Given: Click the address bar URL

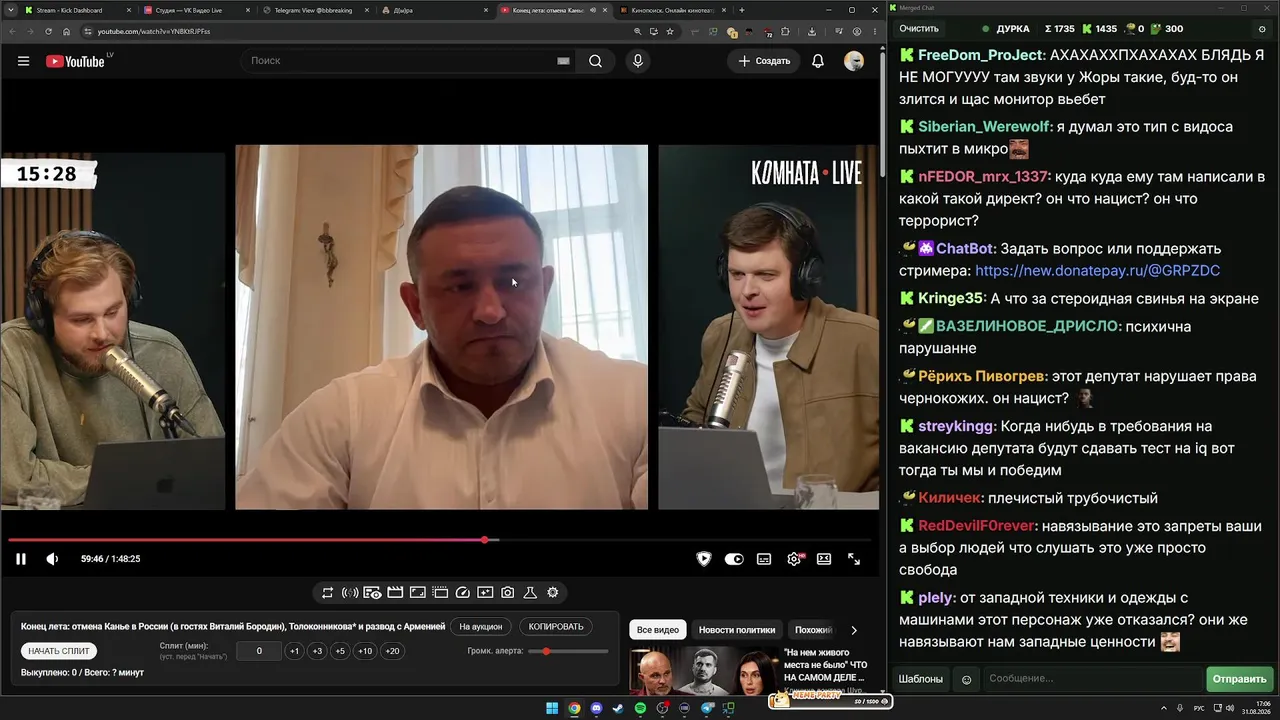Looking at the screenshot, I should click(x=154, y=31).
